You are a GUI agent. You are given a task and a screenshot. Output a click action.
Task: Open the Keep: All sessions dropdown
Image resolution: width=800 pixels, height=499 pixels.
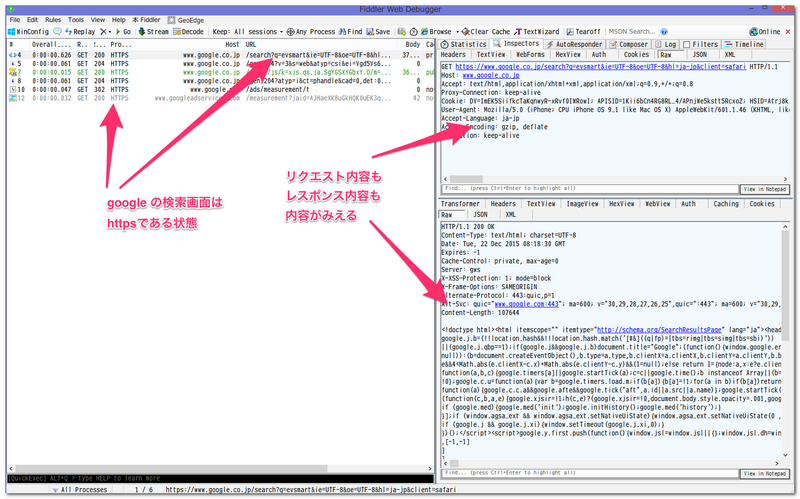(247, 32)
